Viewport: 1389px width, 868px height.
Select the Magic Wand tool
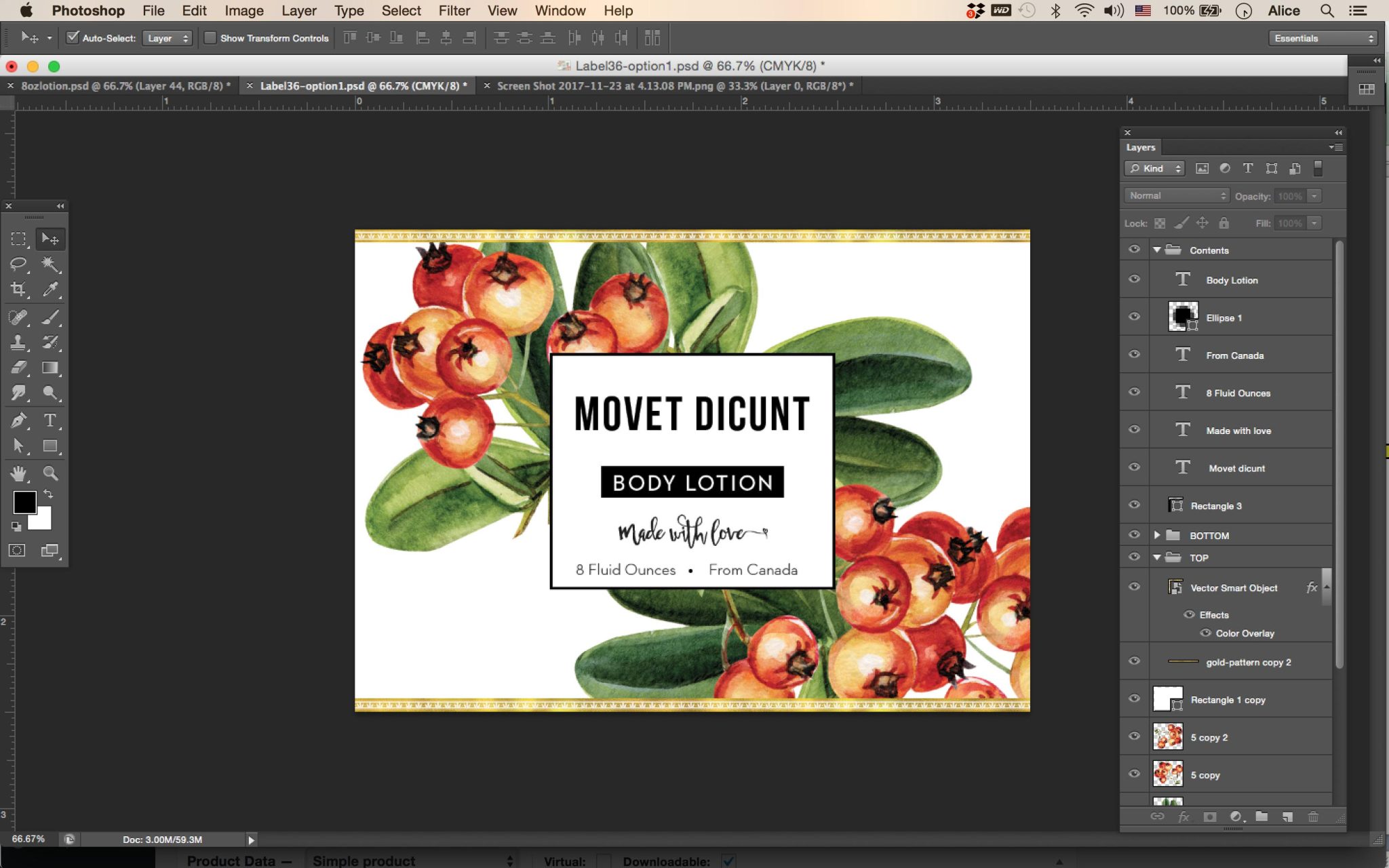pos(50,264)
